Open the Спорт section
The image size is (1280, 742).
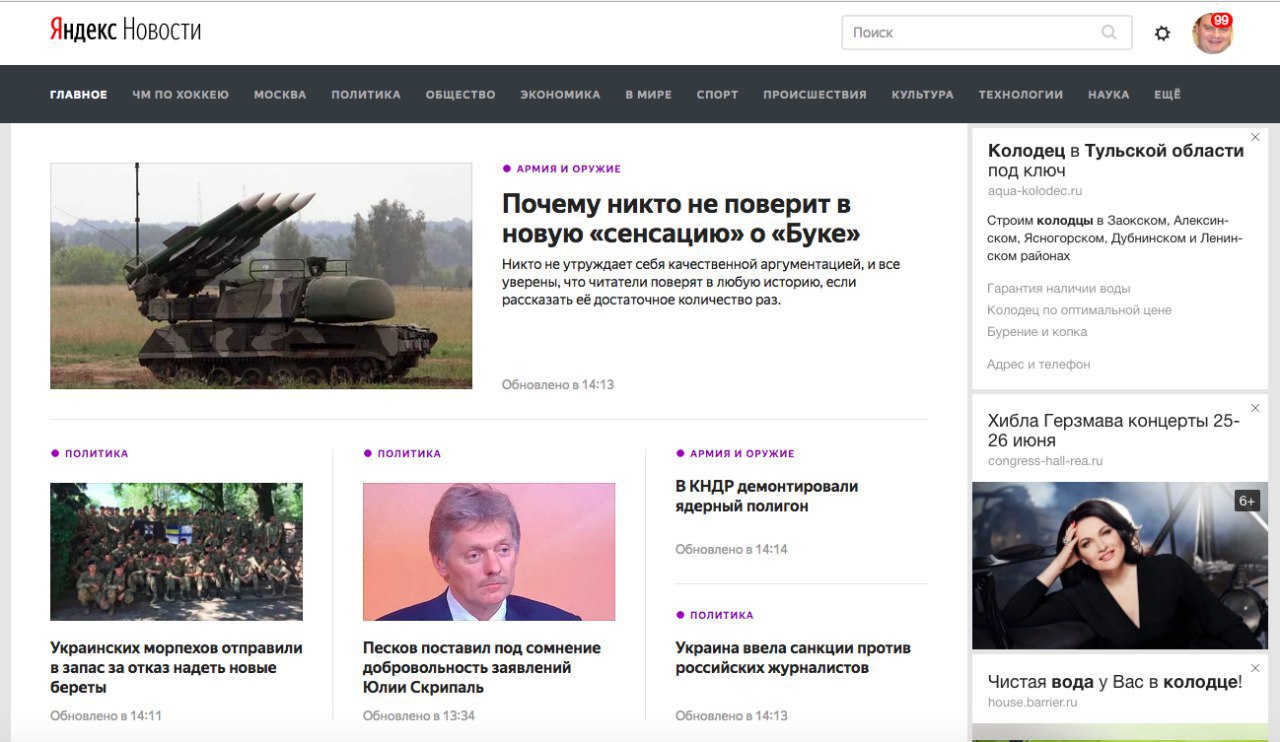tap(717, 95)
